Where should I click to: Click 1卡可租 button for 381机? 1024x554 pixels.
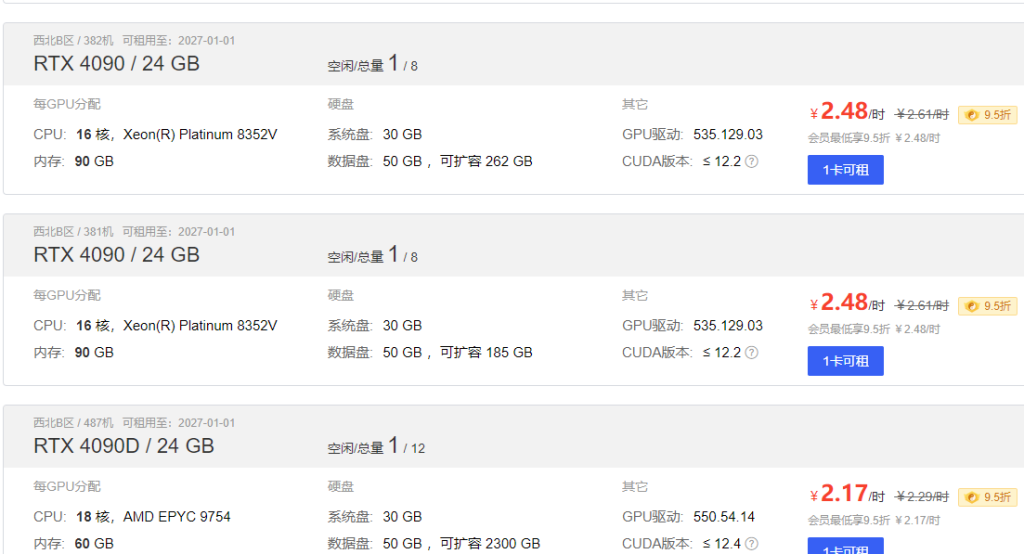[x=845, y=361]
